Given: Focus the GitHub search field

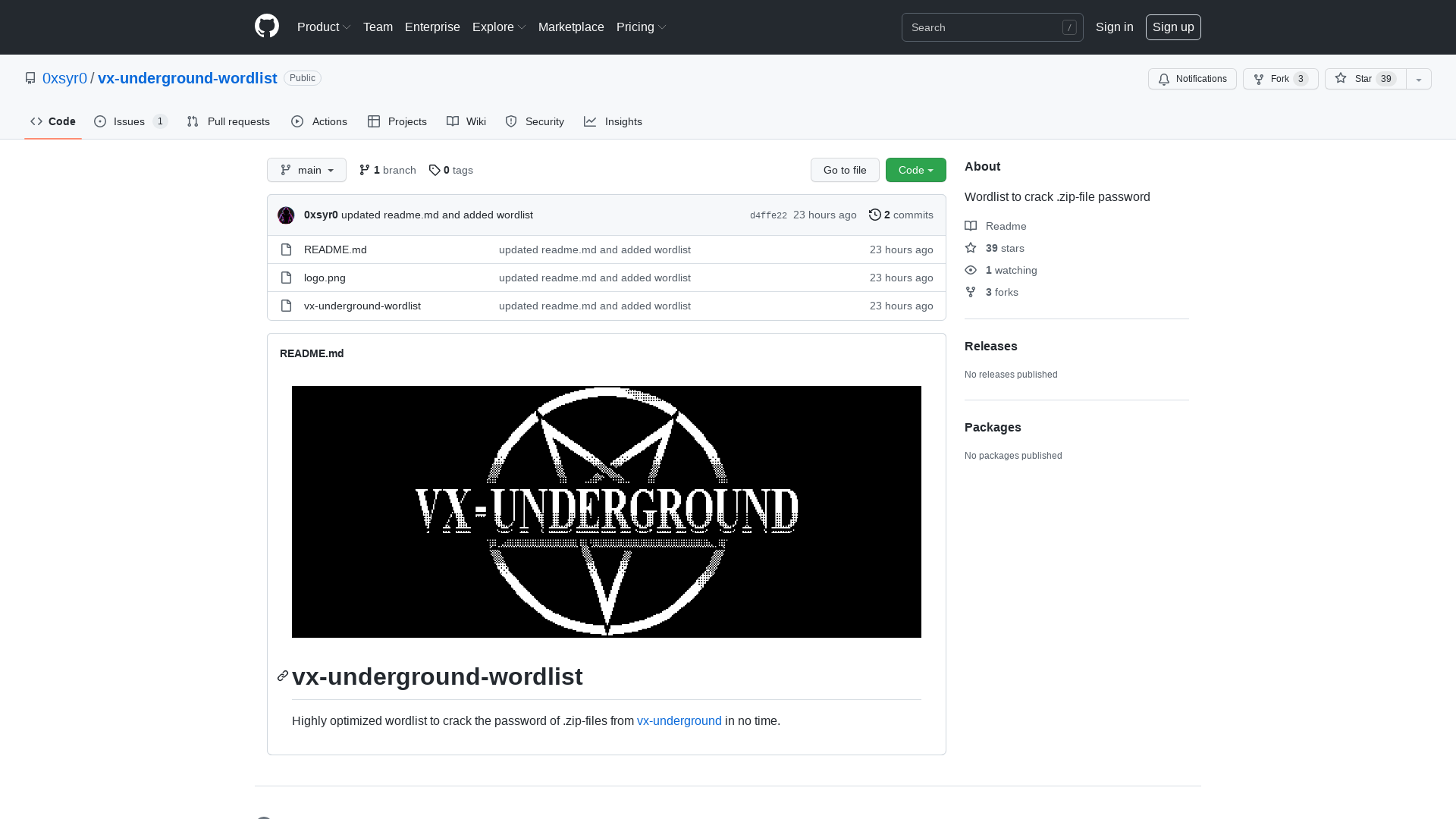Looking at the screenshot, I should click(x=992, y=27).
